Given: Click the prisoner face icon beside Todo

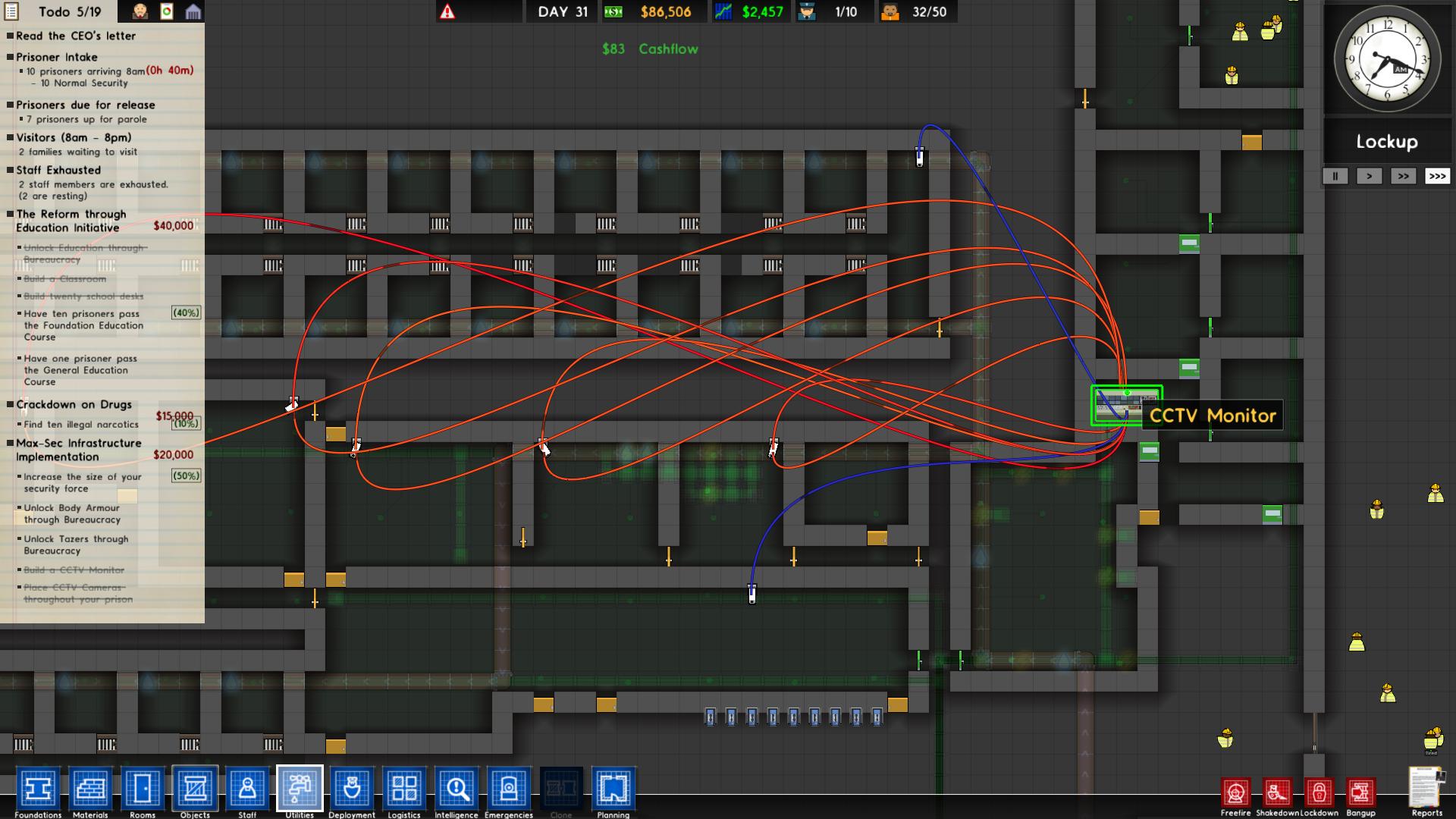Looking at the screenshot, I should point(140,11).
